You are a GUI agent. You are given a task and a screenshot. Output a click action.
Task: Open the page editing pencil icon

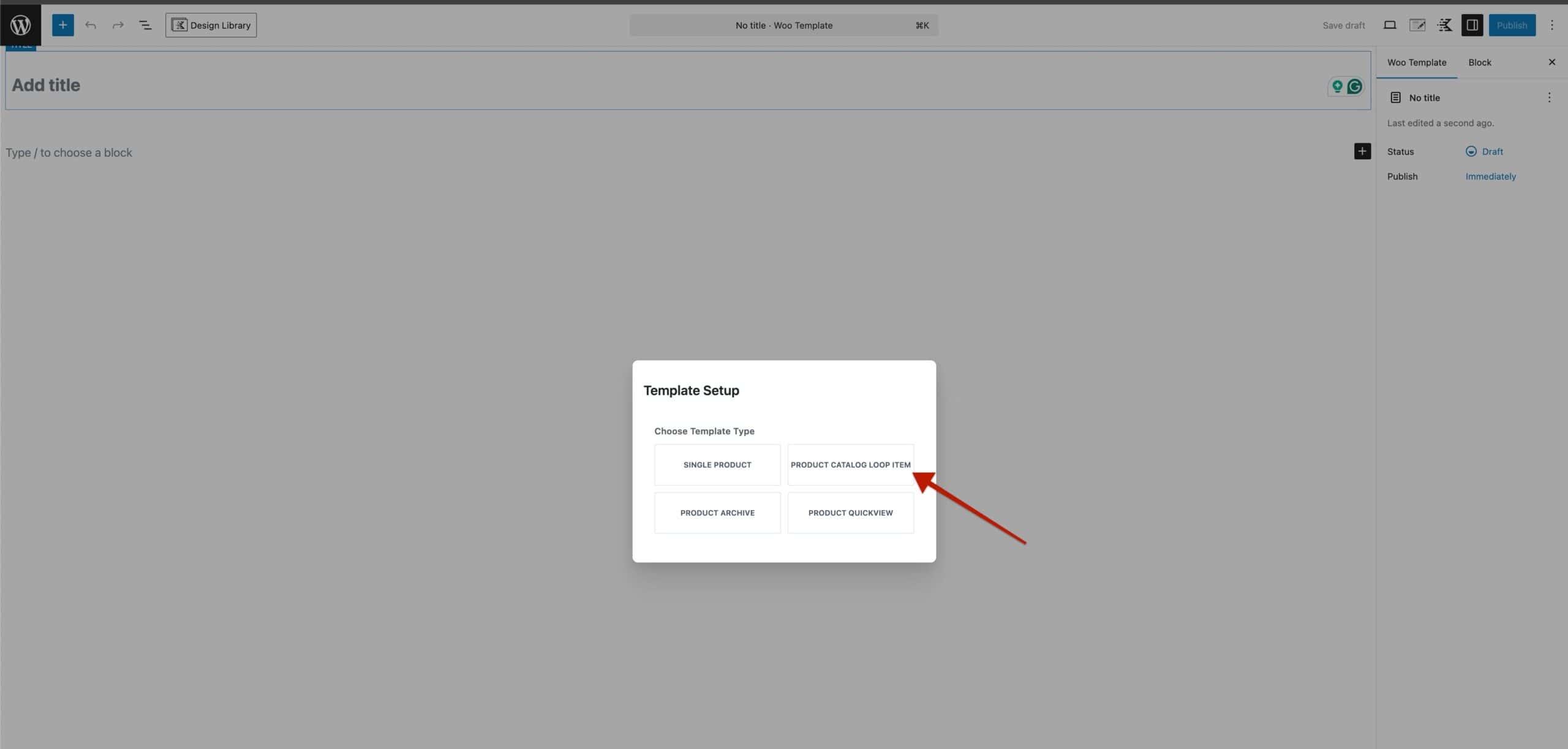[x=1417, y=25]
